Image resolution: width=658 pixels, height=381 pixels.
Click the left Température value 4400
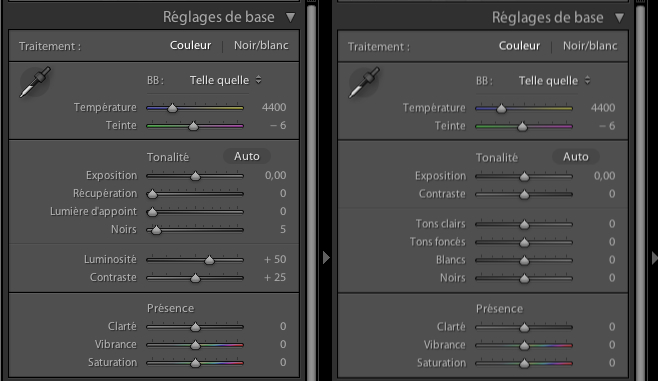(x=274, y=107)
